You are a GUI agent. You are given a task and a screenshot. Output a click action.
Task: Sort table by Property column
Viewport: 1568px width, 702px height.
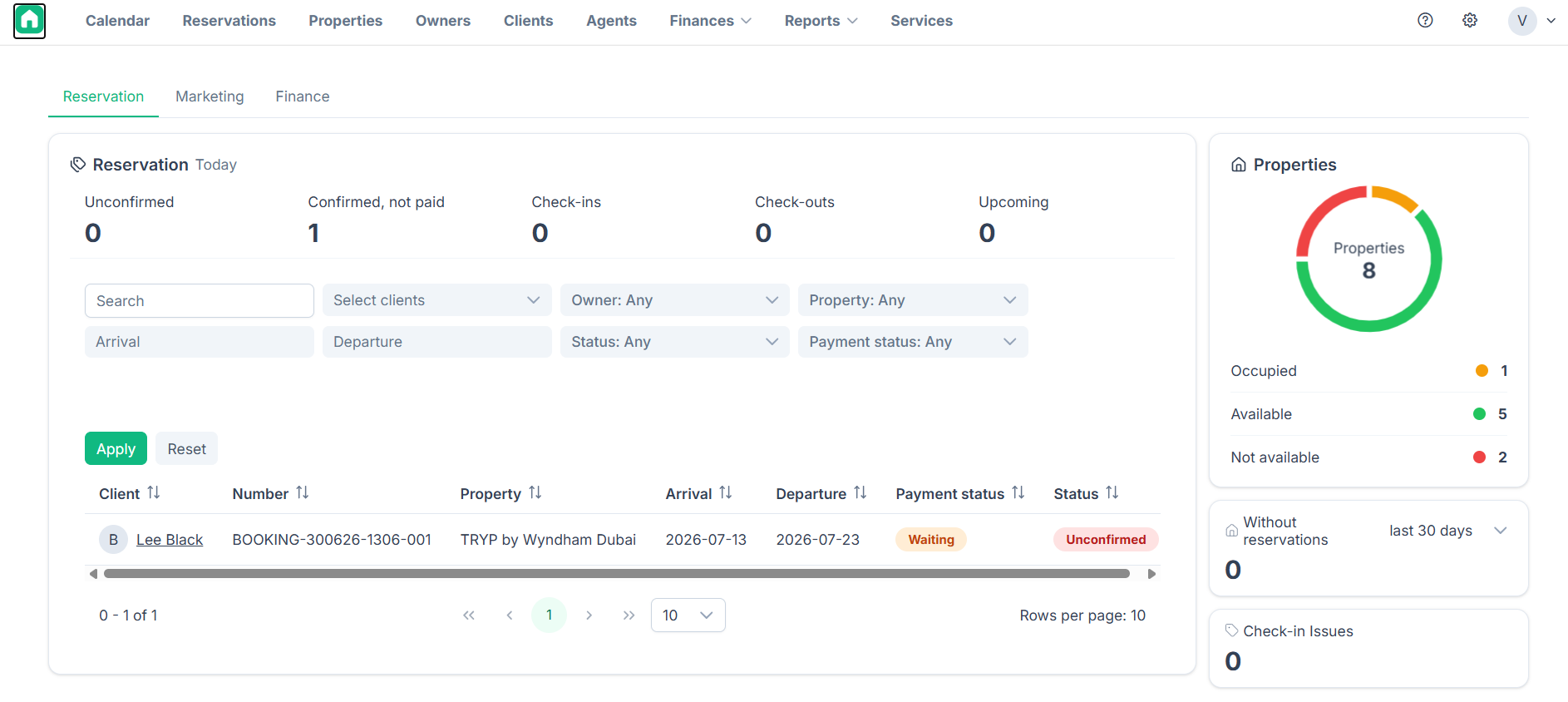[x=535, y=493]
